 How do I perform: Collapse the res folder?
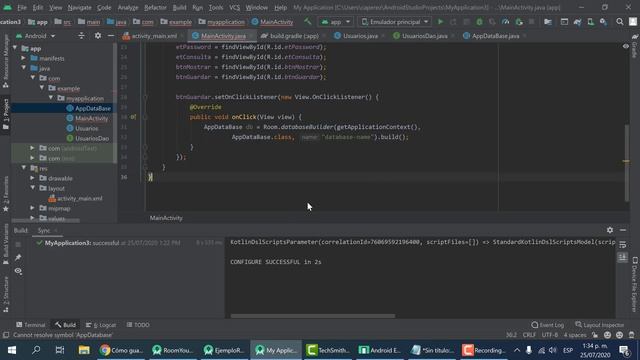(24, 168)
